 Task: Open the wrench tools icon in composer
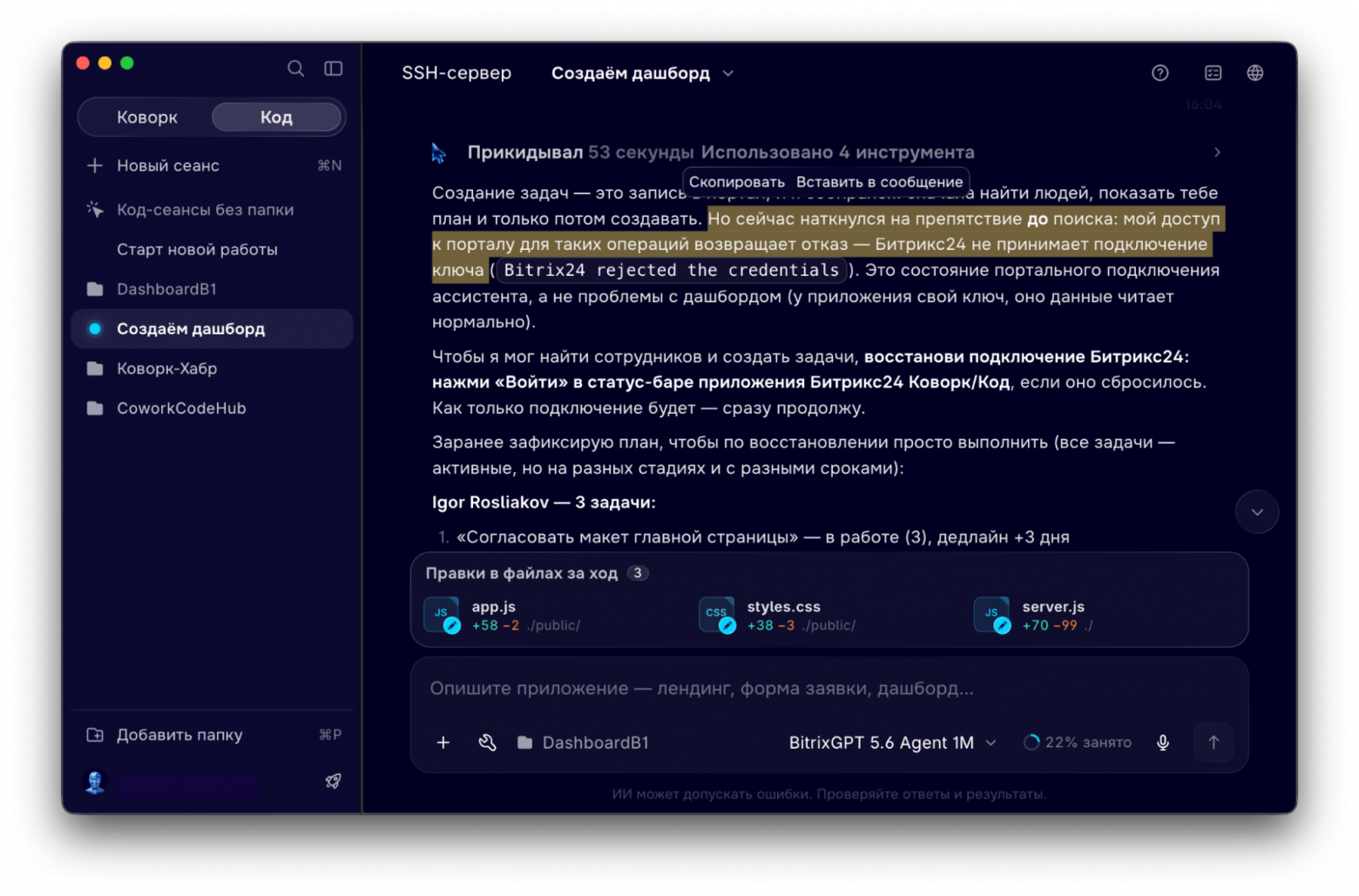[487, 743]
